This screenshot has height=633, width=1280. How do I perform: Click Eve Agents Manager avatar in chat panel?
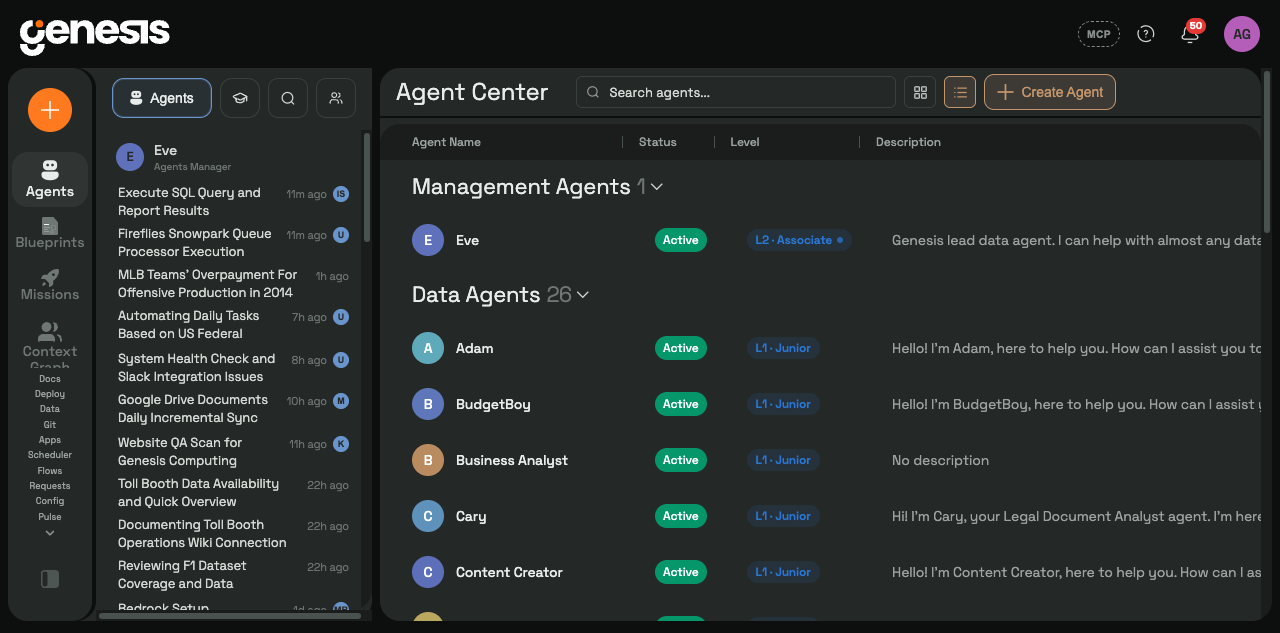[130, 157]
